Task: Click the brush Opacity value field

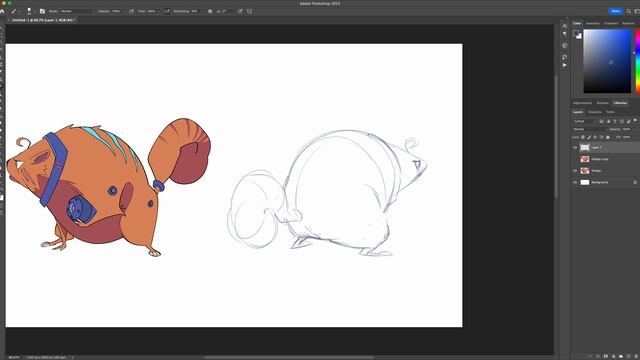Action: click(x=117, y=11)
